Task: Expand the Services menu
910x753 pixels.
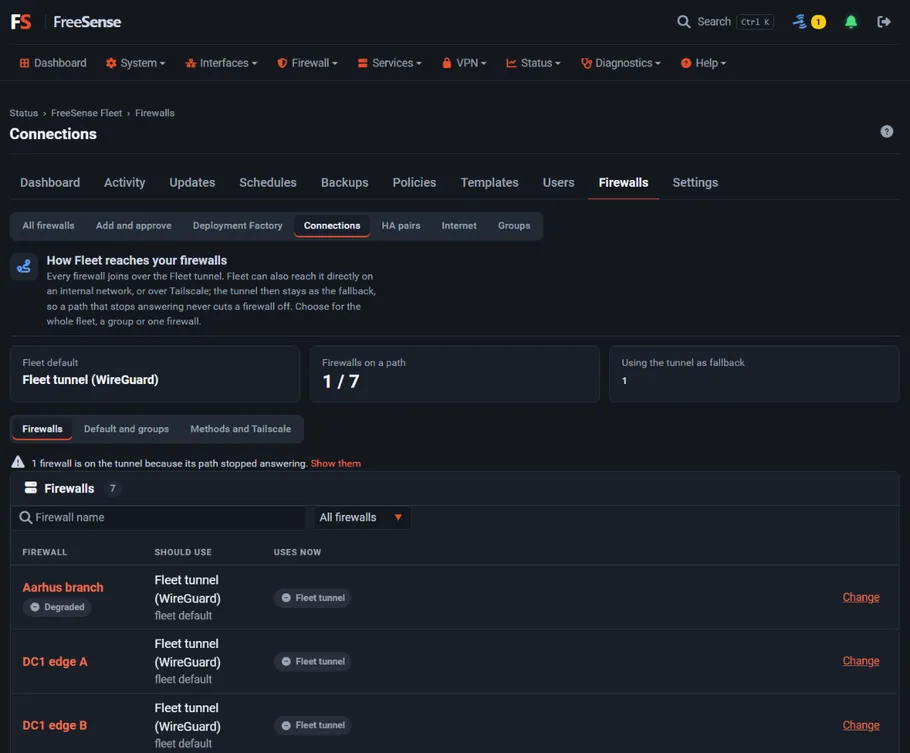Action: click(389, 63)
